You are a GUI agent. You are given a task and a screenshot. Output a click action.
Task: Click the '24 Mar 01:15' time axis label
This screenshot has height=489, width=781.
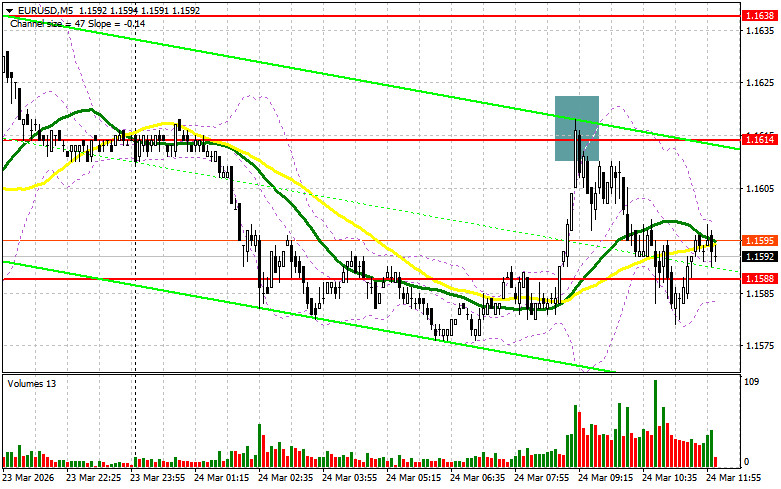point(221,478)
